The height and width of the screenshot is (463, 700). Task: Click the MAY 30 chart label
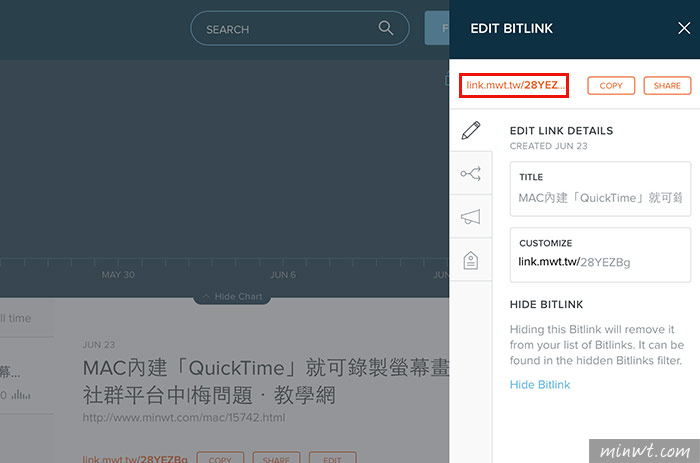(x=118, y=275)
